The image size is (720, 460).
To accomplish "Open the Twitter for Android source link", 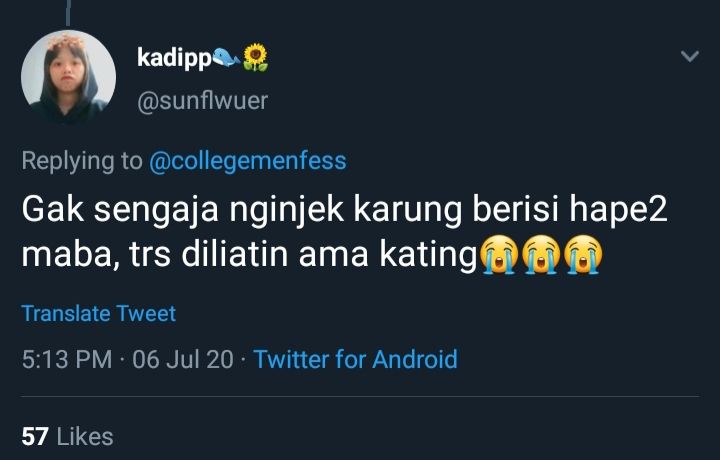I will click(355, 359).
